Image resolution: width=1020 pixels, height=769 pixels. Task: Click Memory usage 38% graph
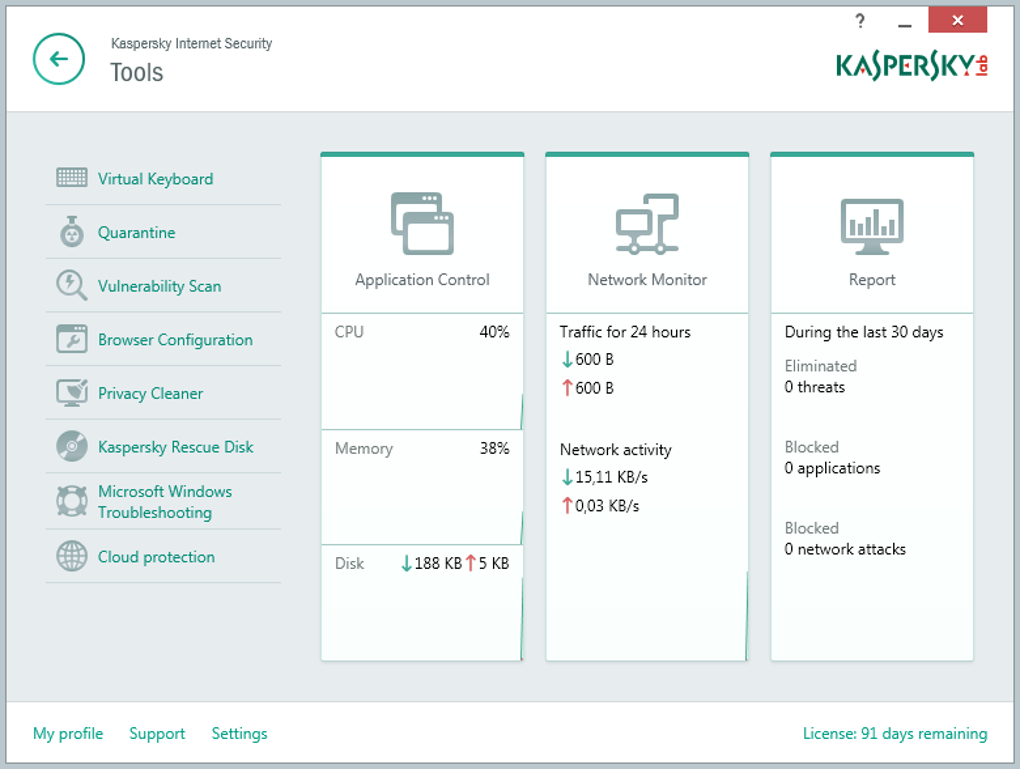(422, 487)
